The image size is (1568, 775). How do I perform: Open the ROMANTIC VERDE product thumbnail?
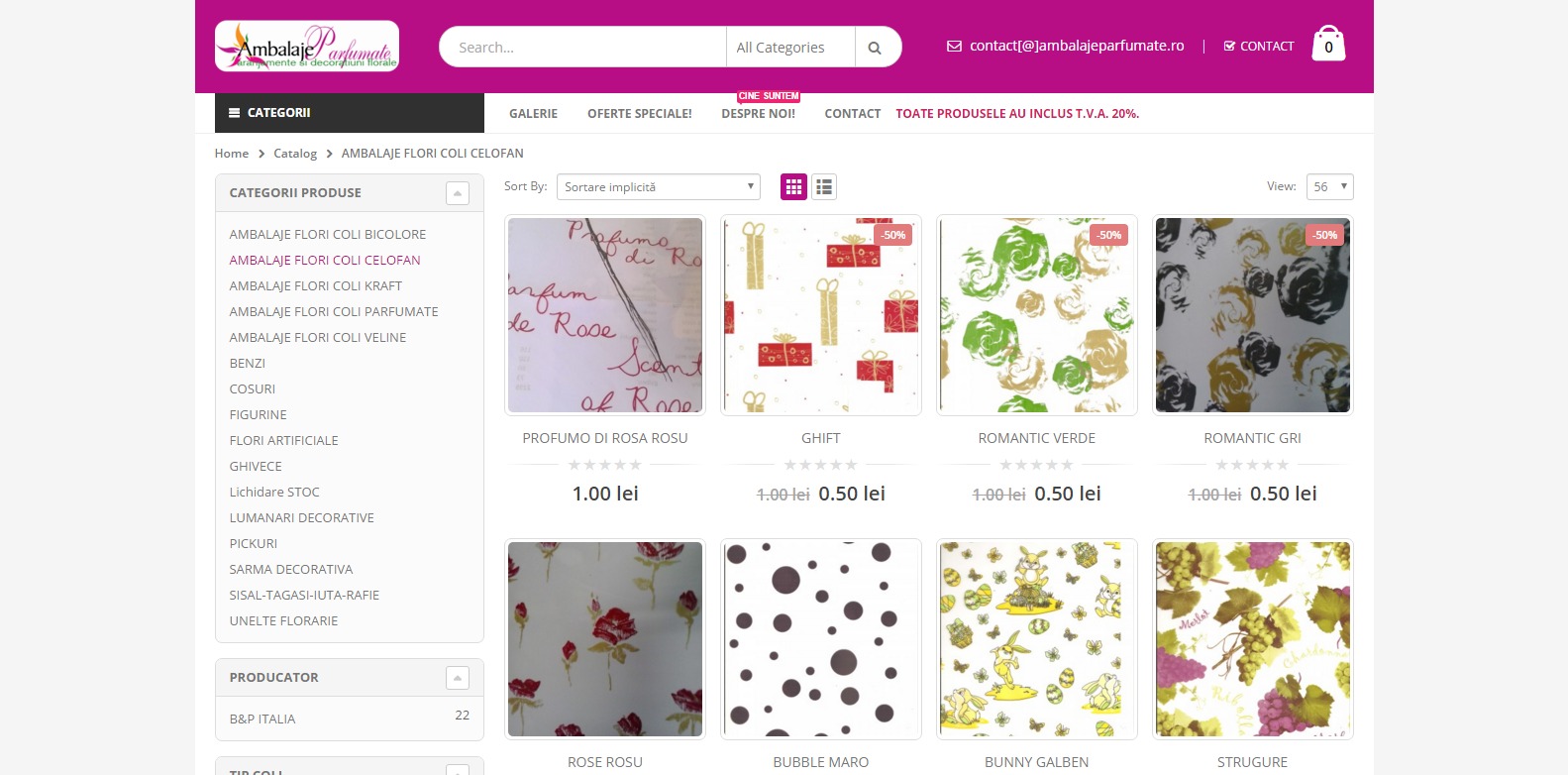tap(1037, 315)
